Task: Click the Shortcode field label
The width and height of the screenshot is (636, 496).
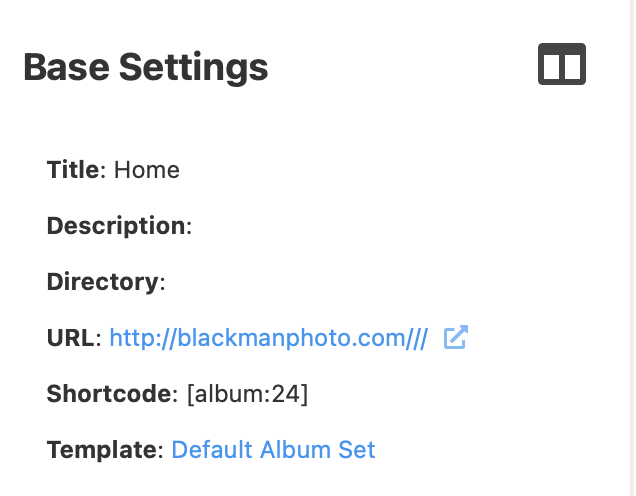Action: (110, 394)
